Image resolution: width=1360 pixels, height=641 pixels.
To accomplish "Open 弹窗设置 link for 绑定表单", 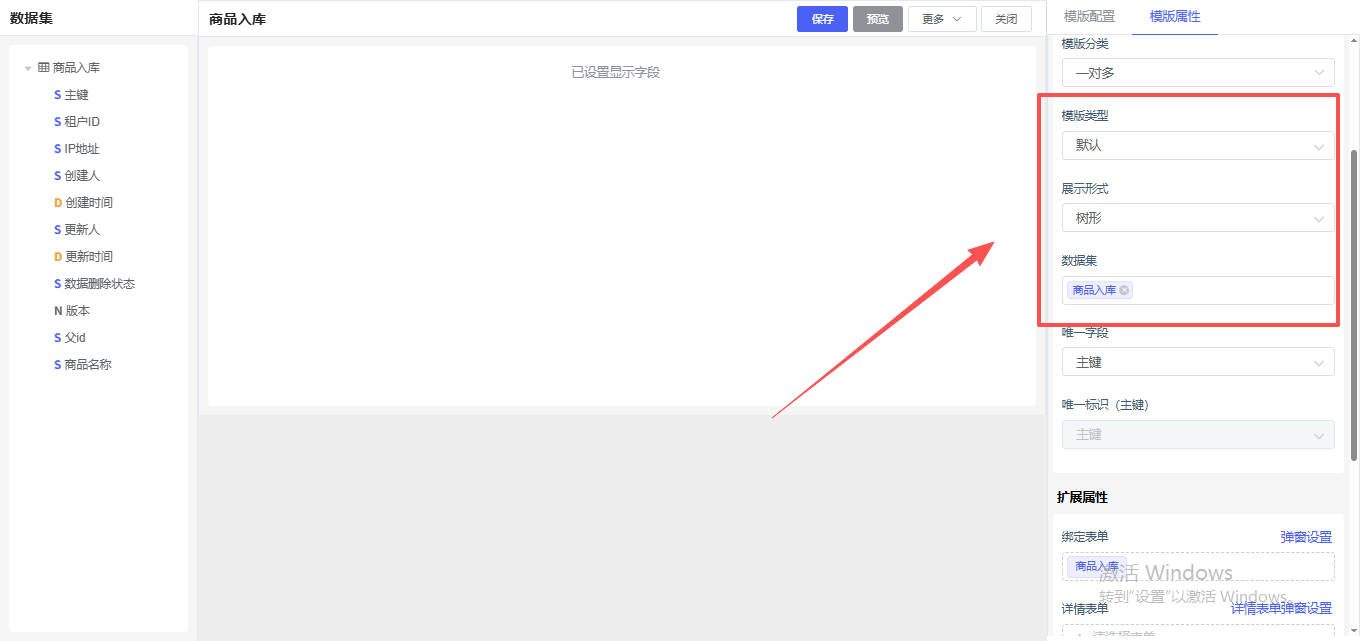I will click(1306, 537).
